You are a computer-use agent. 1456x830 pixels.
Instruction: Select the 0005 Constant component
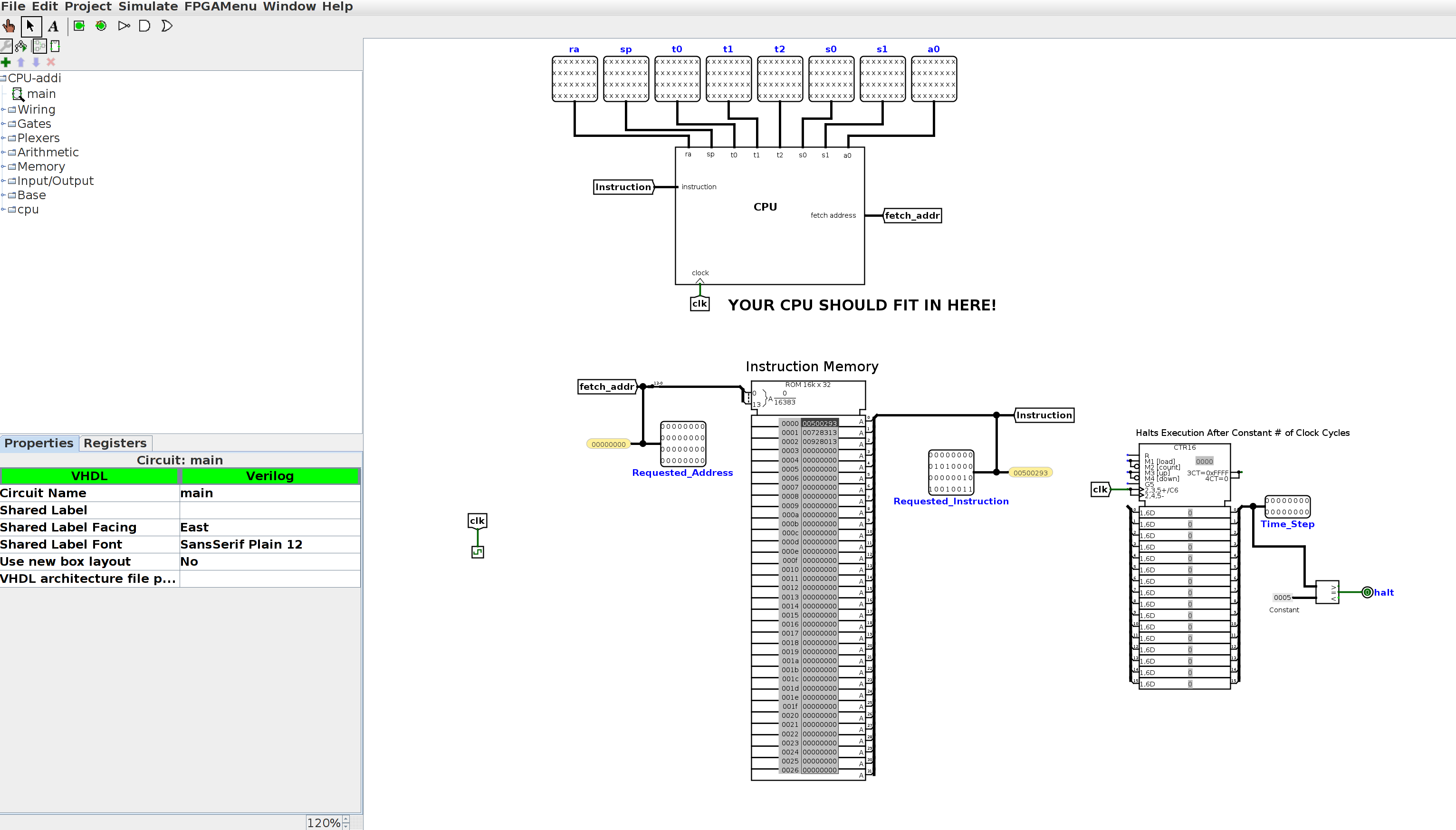(1282, 598)
